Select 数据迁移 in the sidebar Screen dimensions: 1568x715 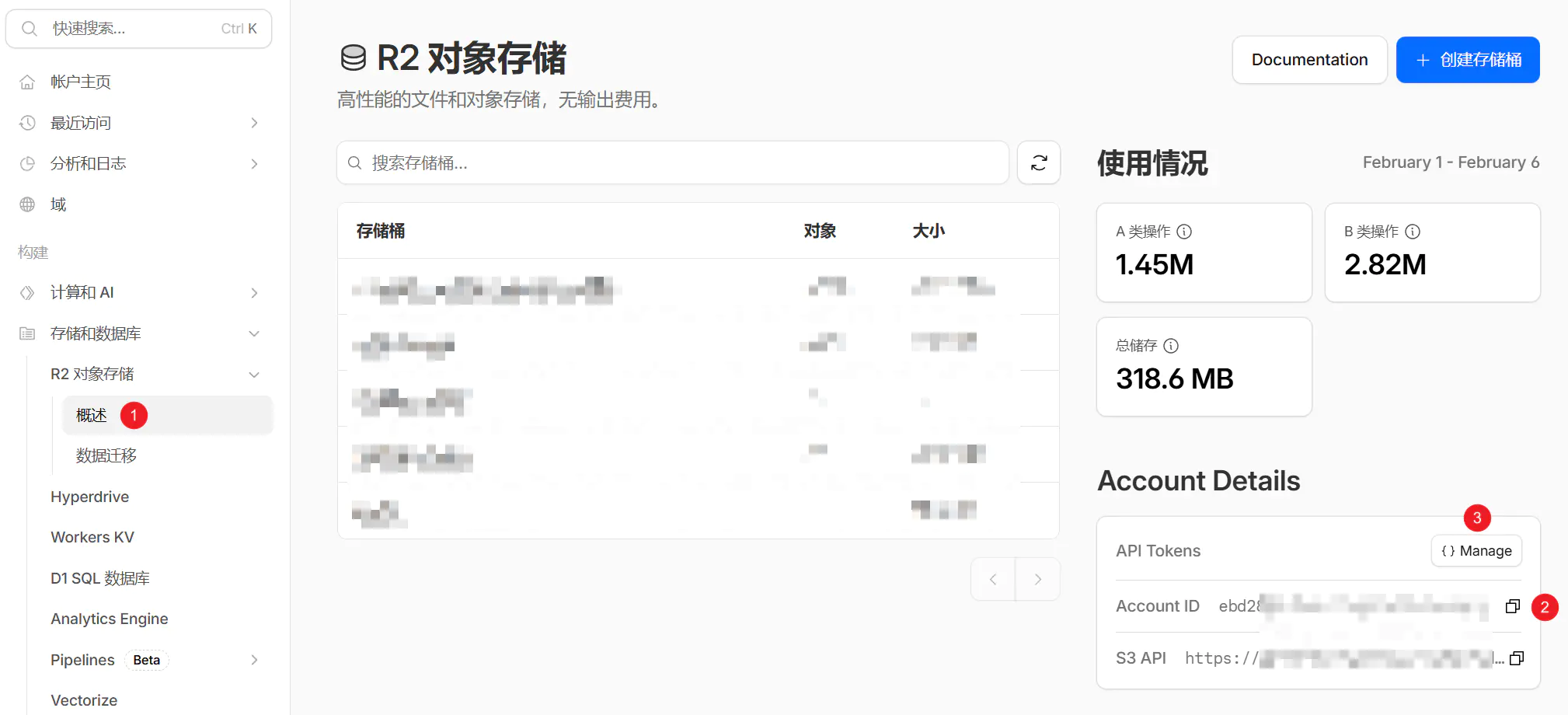(105, 455)
